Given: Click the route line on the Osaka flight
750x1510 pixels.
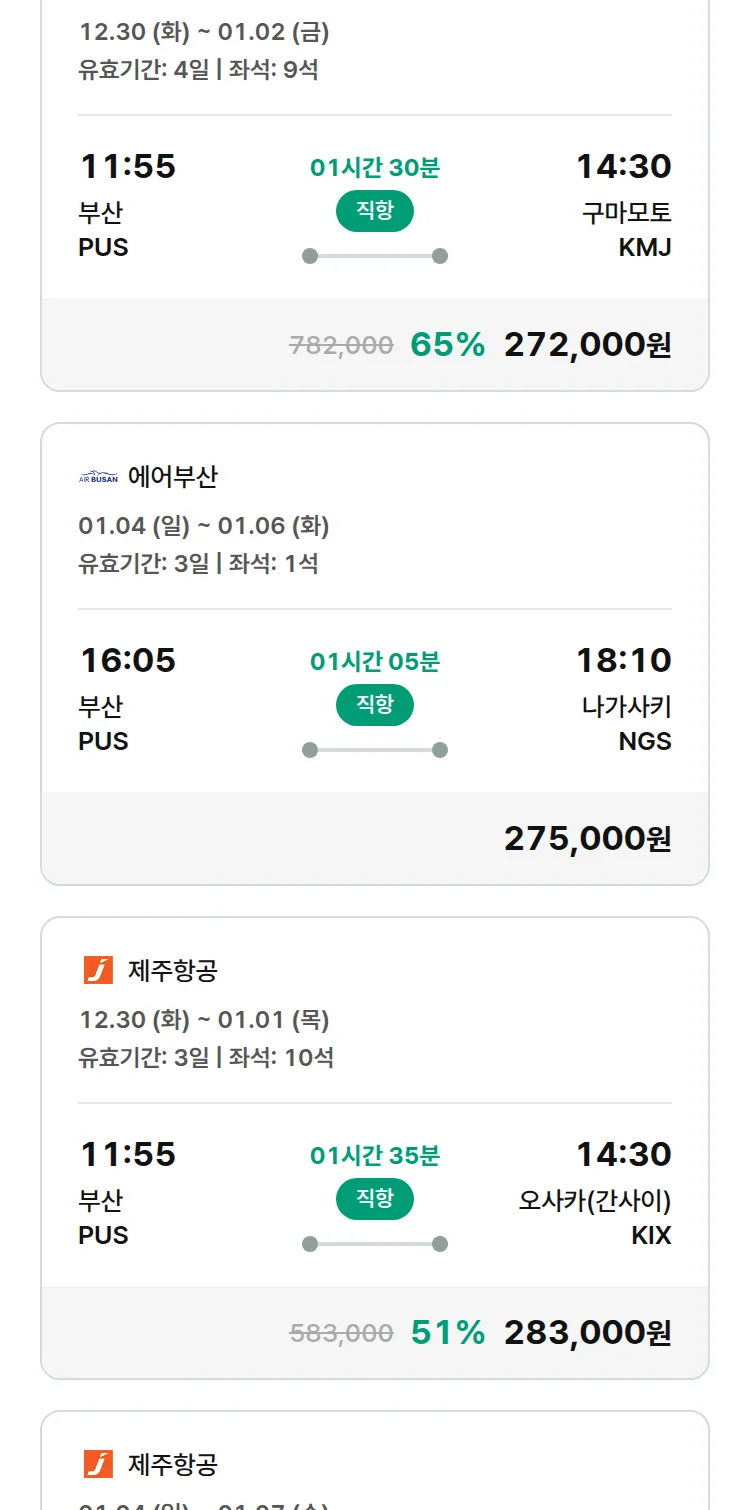Looking at the screenshot, I should tap(375, 1244).
